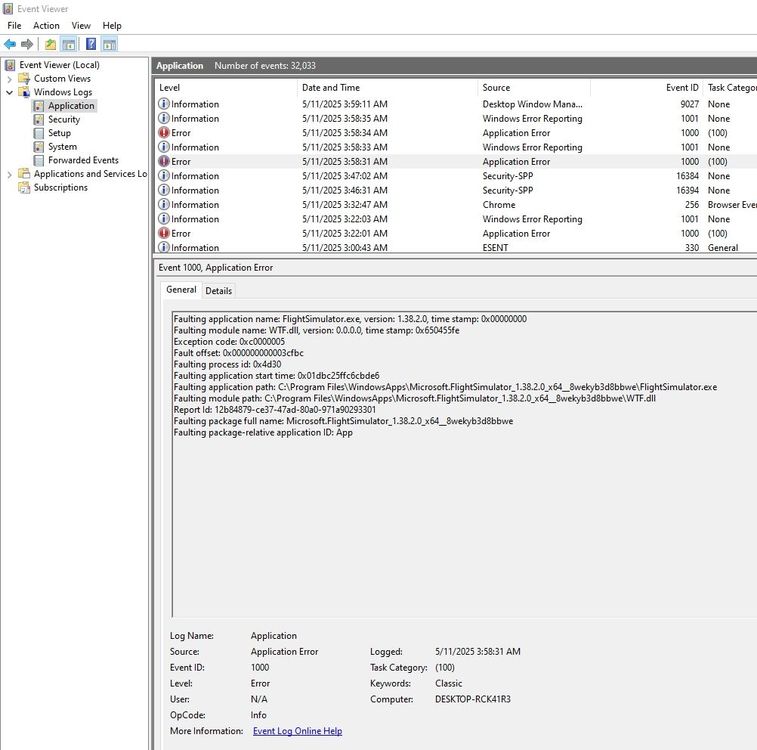Expand the Custom Views node
Screen dimensions: 757x750
[x=10, y=78]
